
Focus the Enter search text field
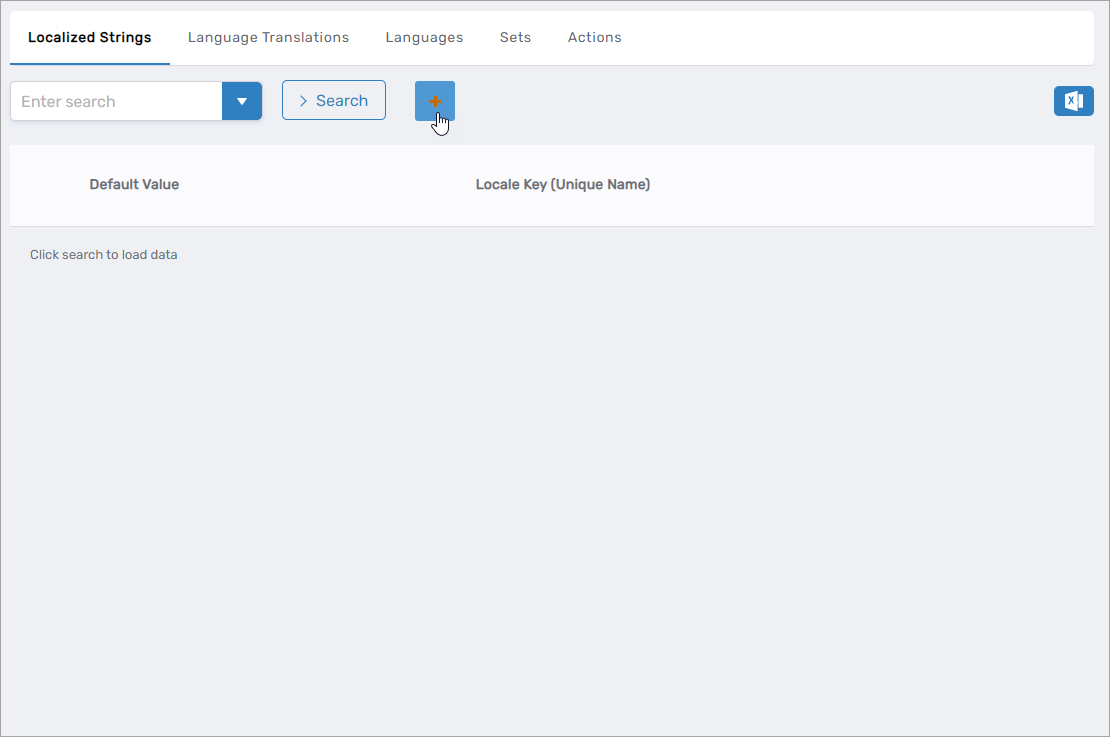116,101
